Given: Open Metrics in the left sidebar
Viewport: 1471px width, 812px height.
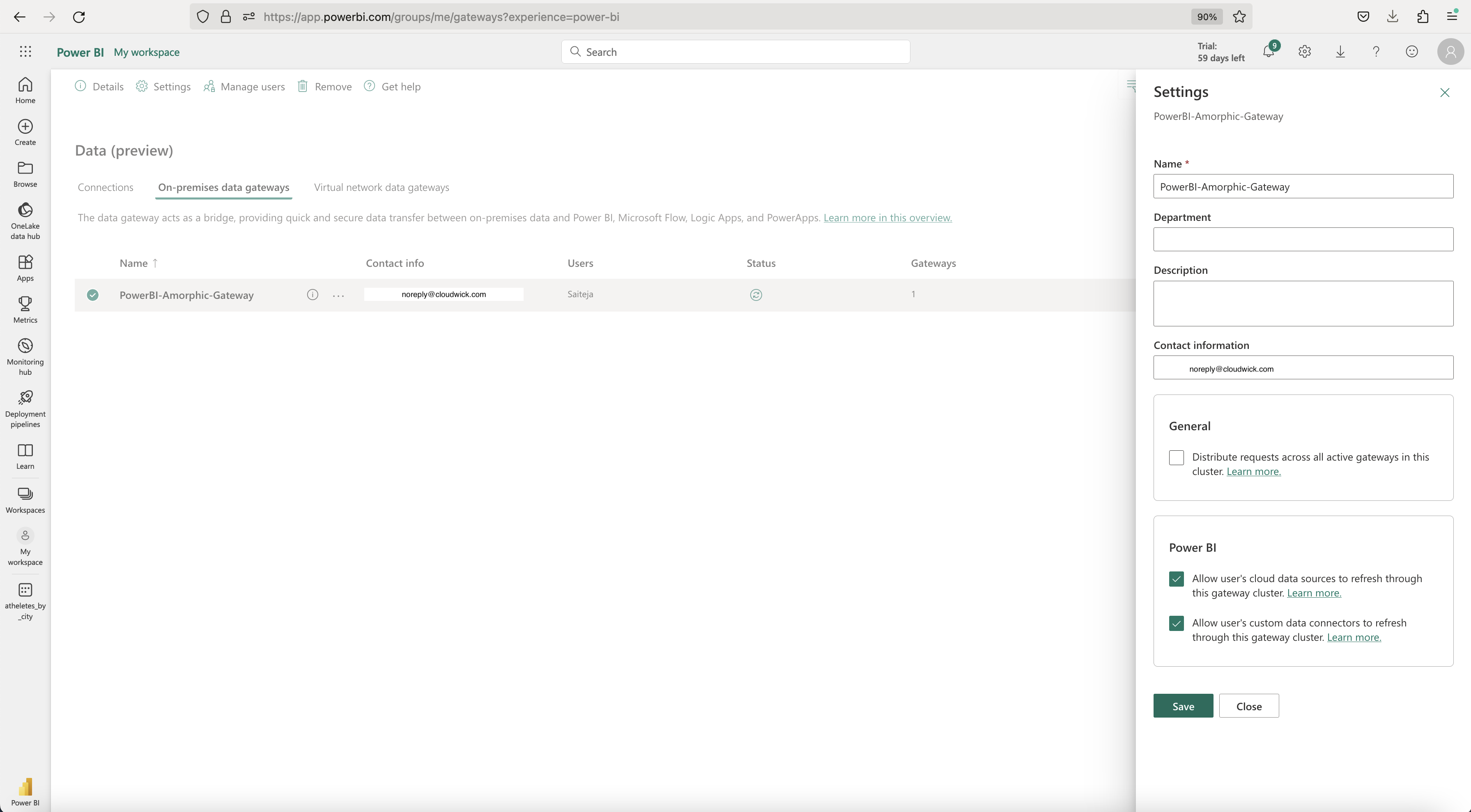Looking at the screenshot, I should click(25, 310).
